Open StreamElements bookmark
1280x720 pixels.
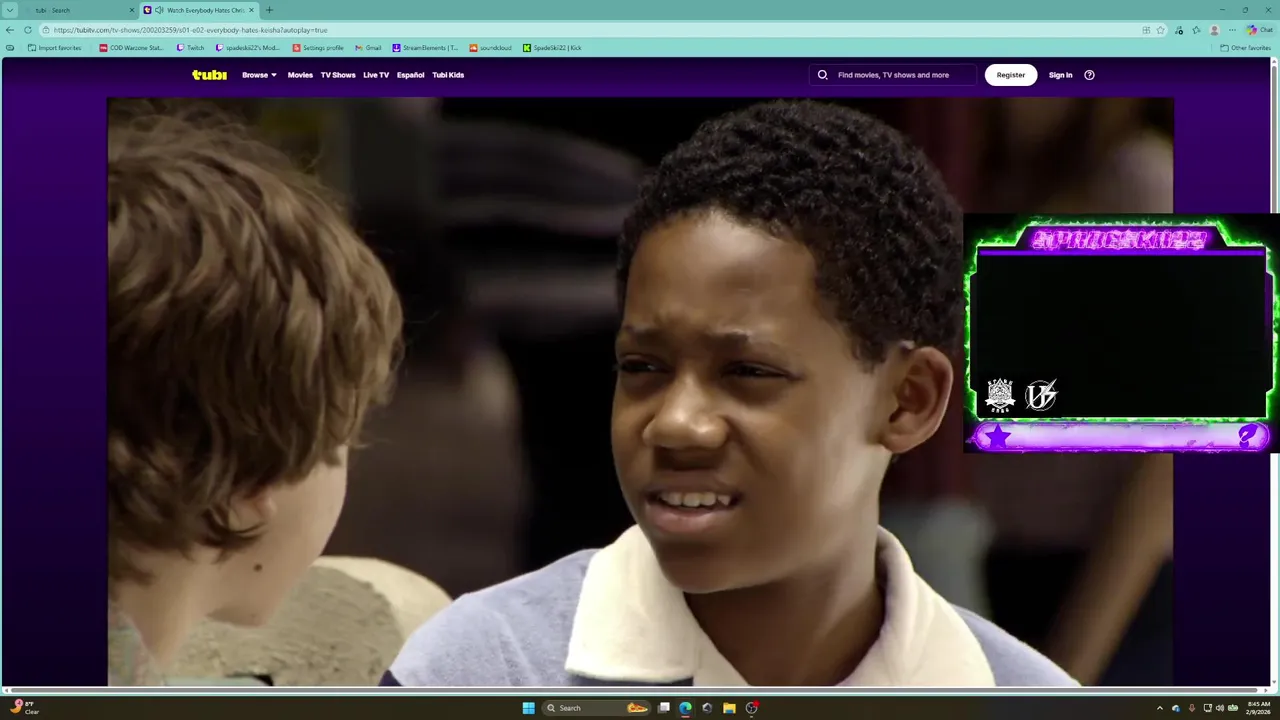tap(425, 48)
